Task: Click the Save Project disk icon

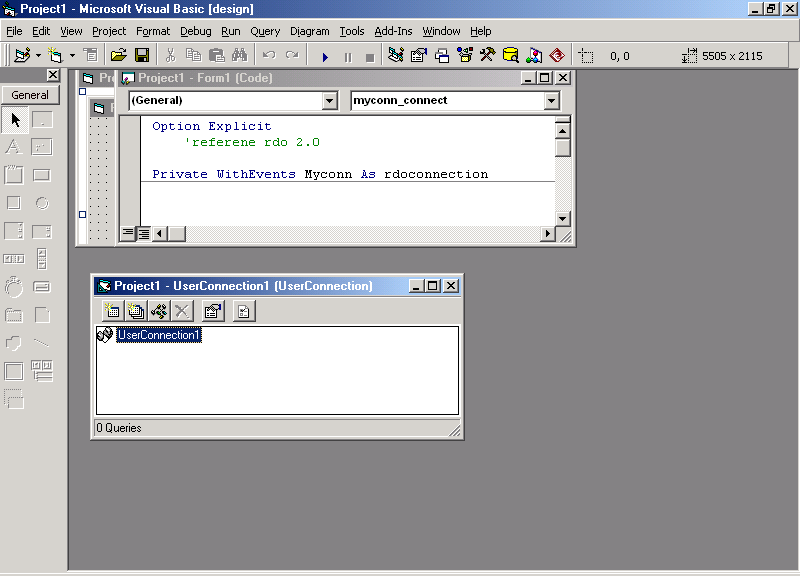Action: click(142, 56)
